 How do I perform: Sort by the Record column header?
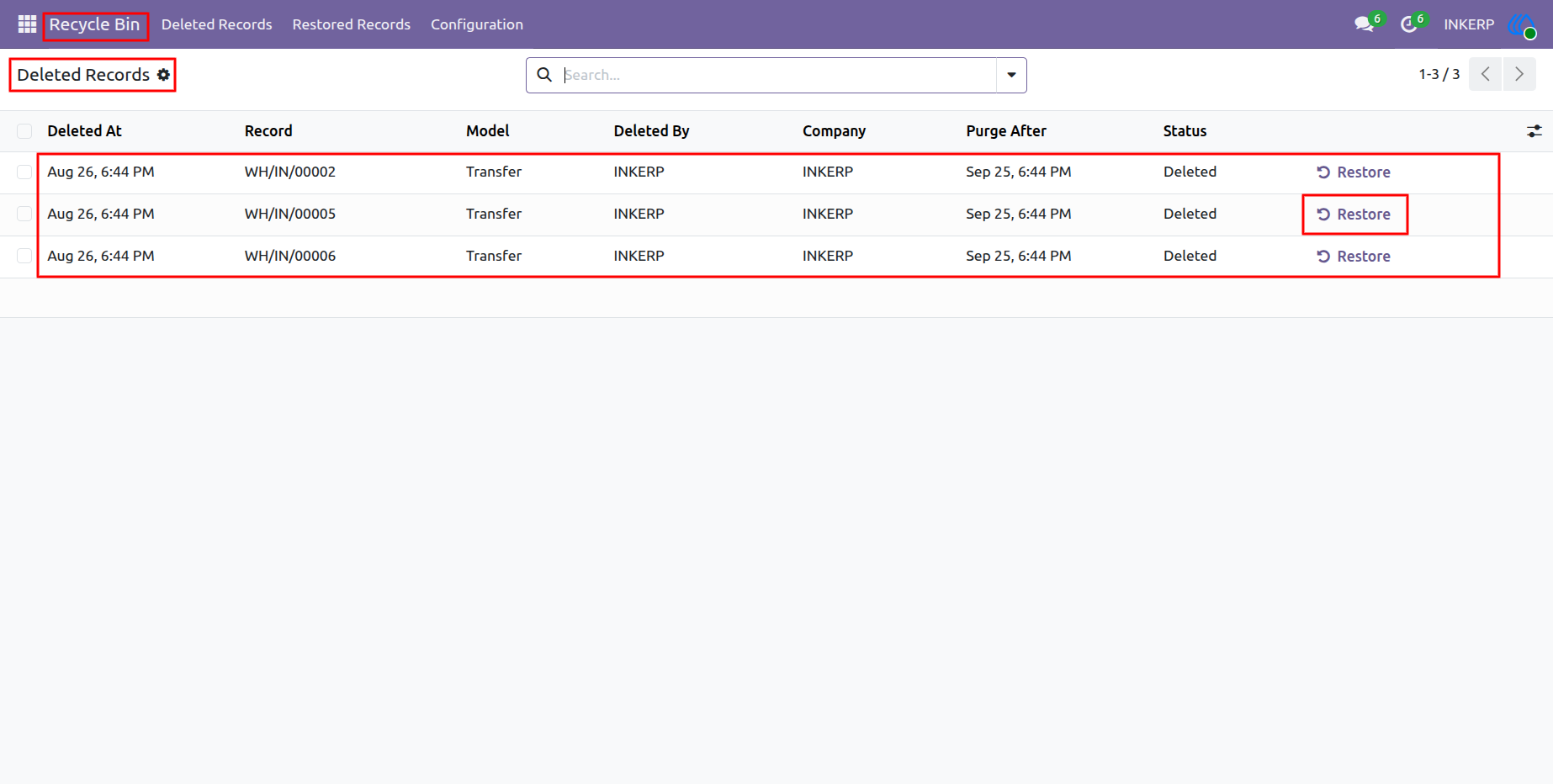tap(268, 131)
